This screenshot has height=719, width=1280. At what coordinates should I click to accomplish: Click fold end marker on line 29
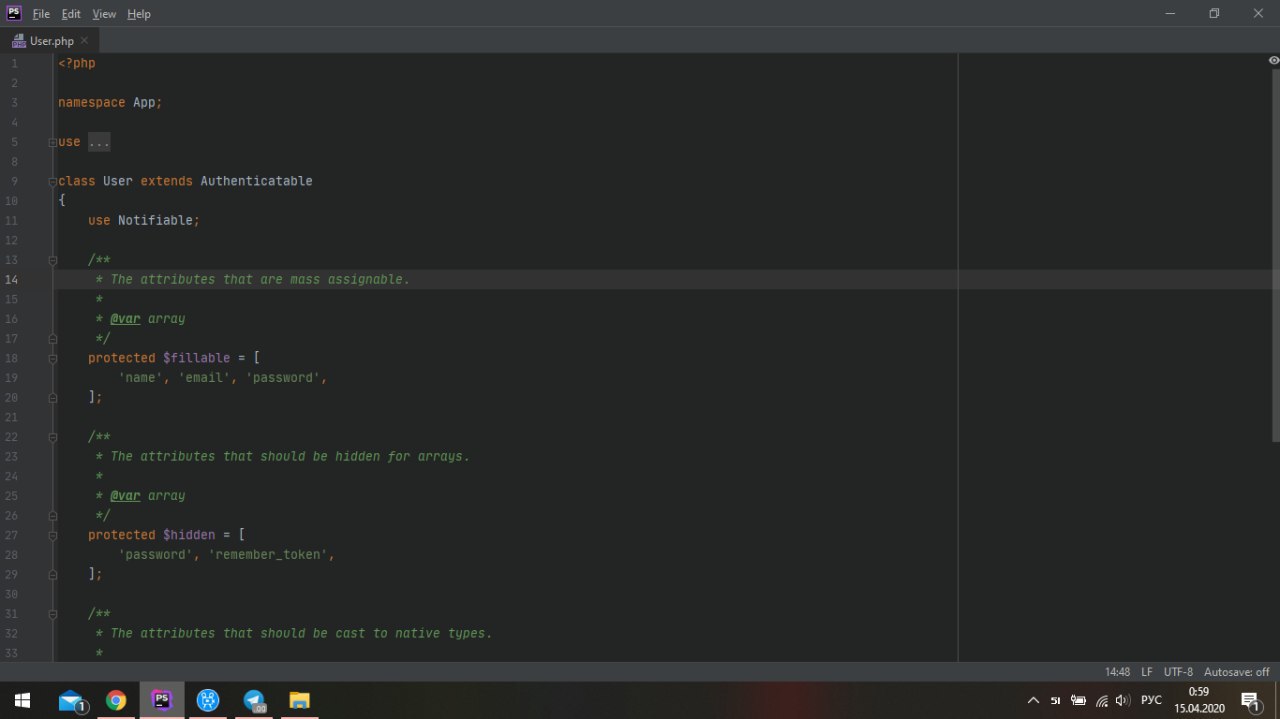pos(52,574)
